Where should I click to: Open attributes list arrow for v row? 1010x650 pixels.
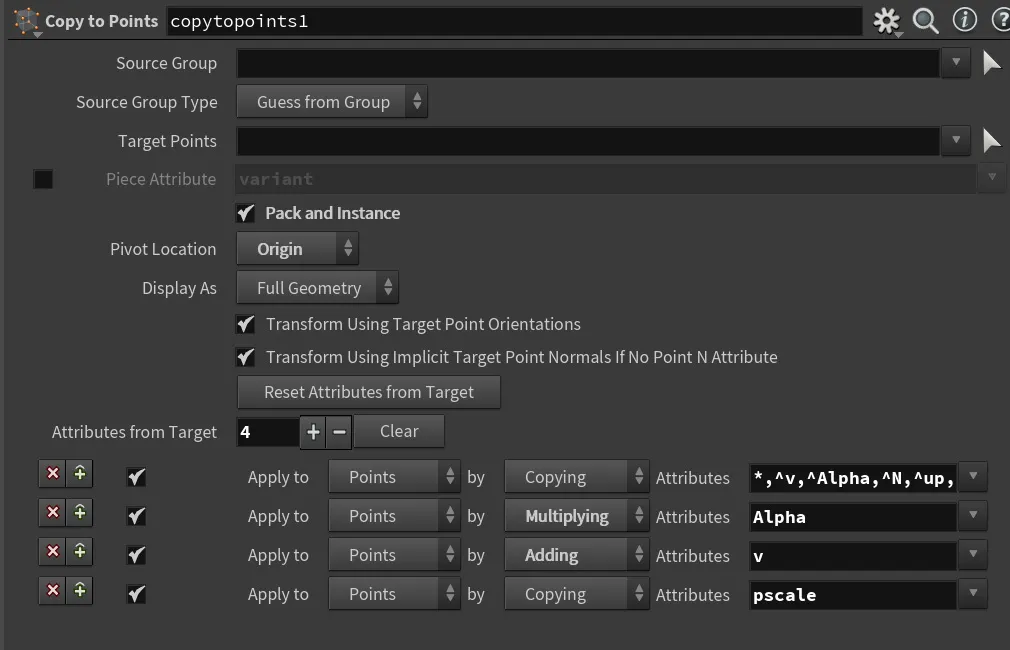point(973,555)
